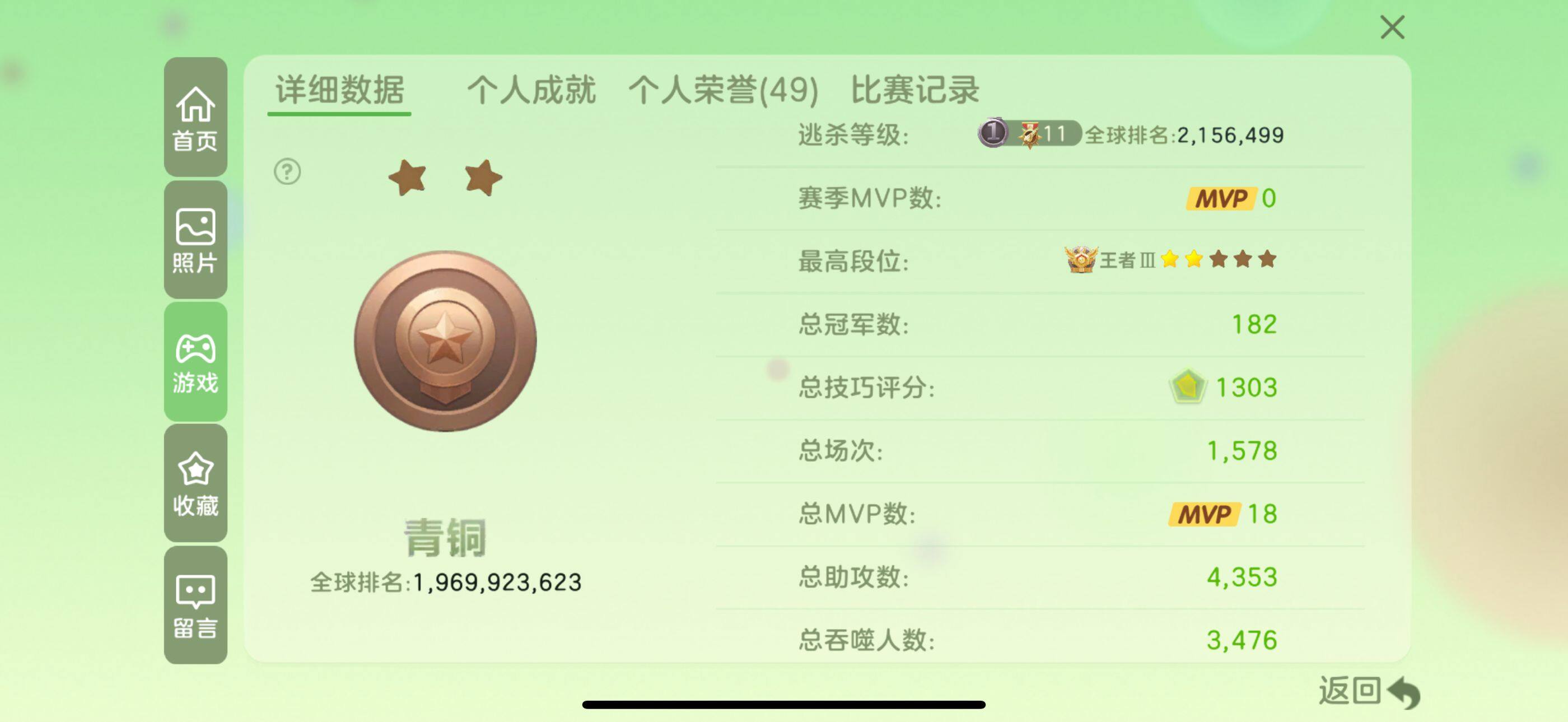The image size is (1568, 722).
Task: Open the 照片 photos sidebar icon
Action: 195,239
